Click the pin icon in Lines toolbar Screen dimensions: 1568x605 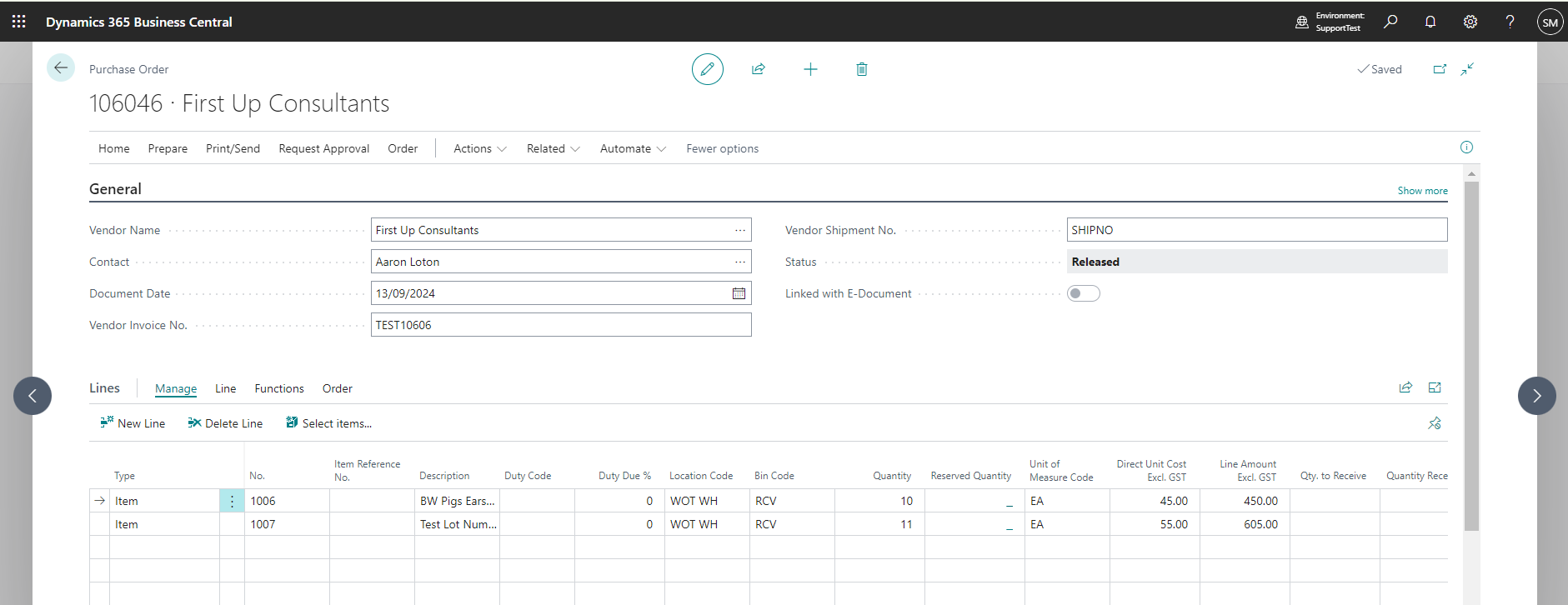pyautogui.click(x=1435, y=423)
